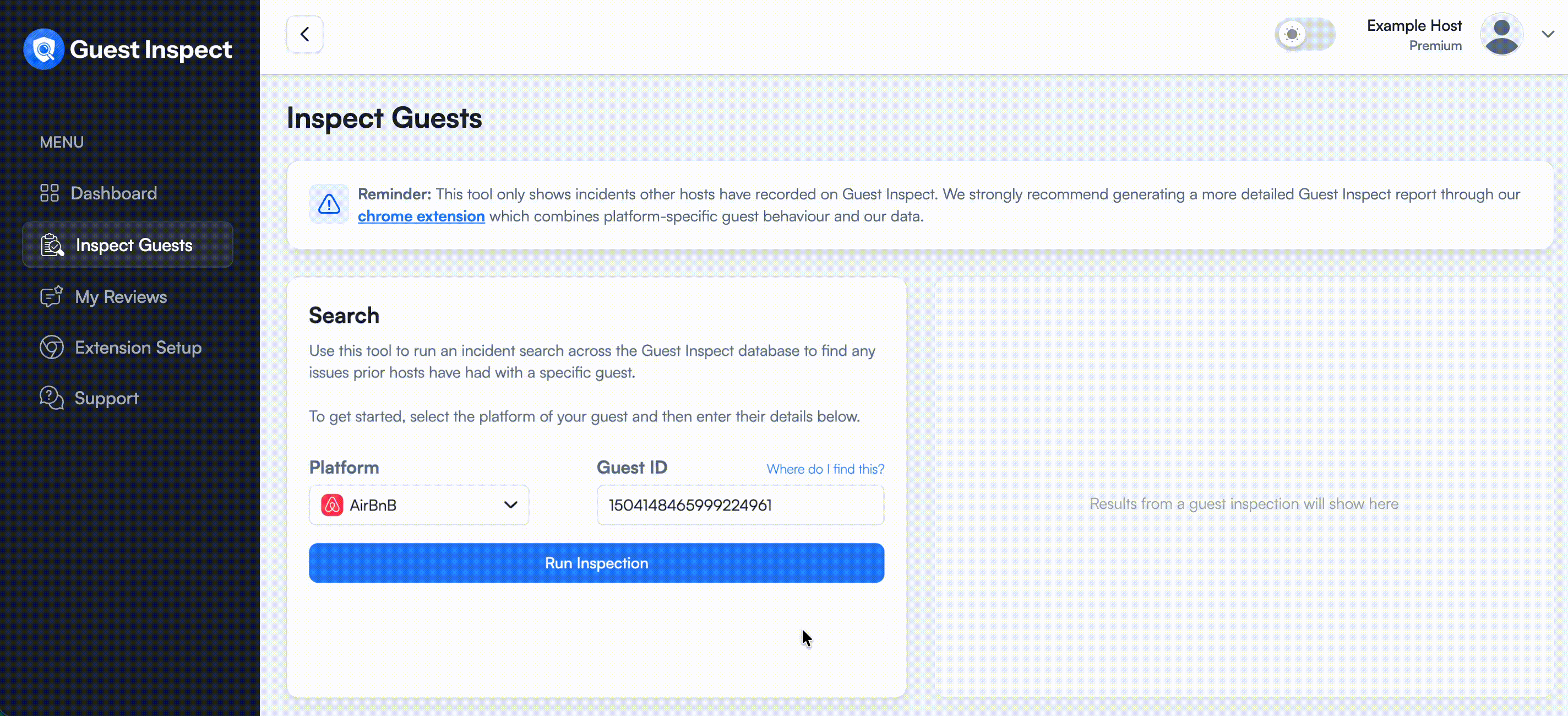
Task: Toggle the light/dark theme switch
Action: (1304, 34)
